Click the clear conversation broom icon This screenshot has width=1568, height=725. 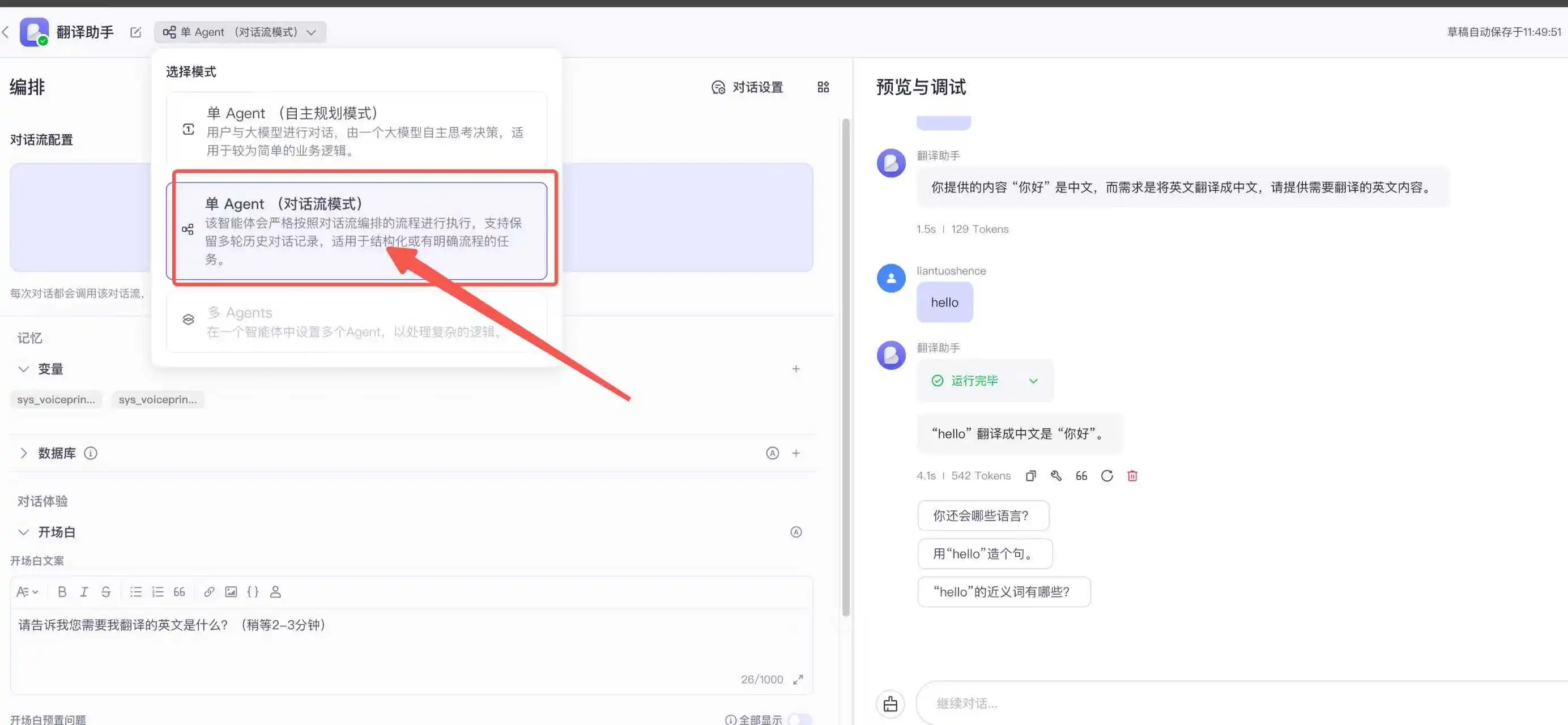[x=890, y=703]
